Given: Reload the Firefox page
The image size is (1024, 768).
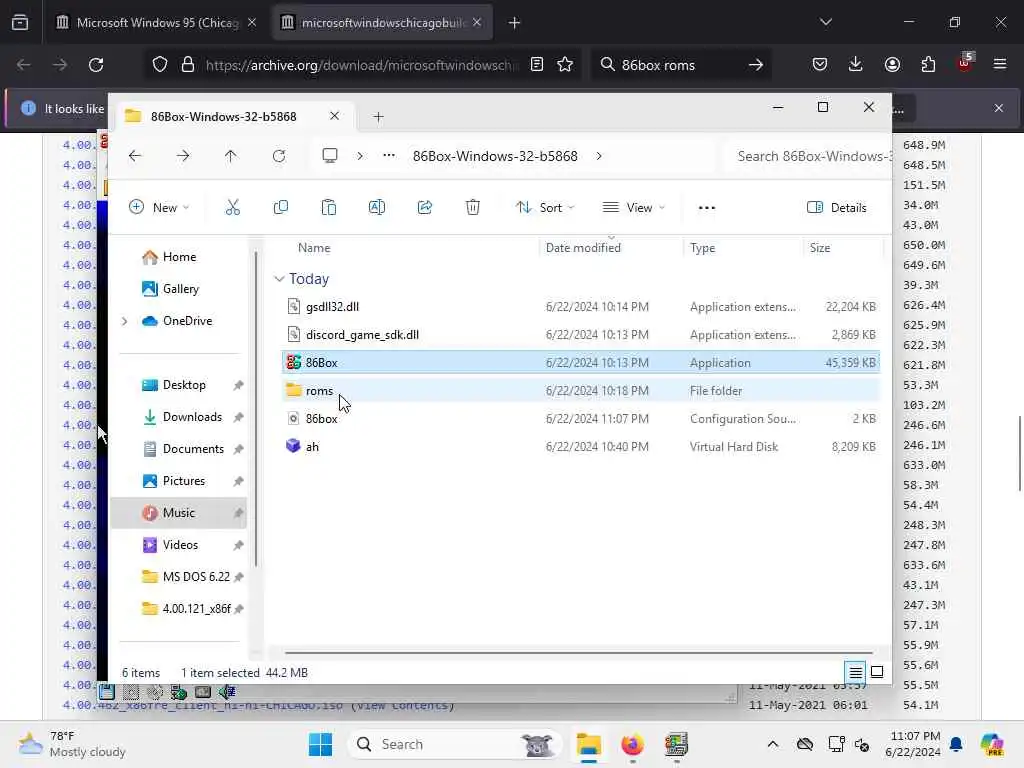Looking at the screenshot, I should [x=96, y=65].
